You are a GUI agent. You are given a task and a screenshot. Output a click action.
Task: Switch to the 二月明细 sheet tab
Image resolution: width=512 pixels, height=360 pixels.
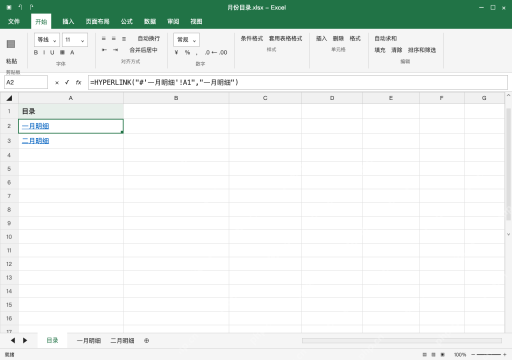(122, 341)
